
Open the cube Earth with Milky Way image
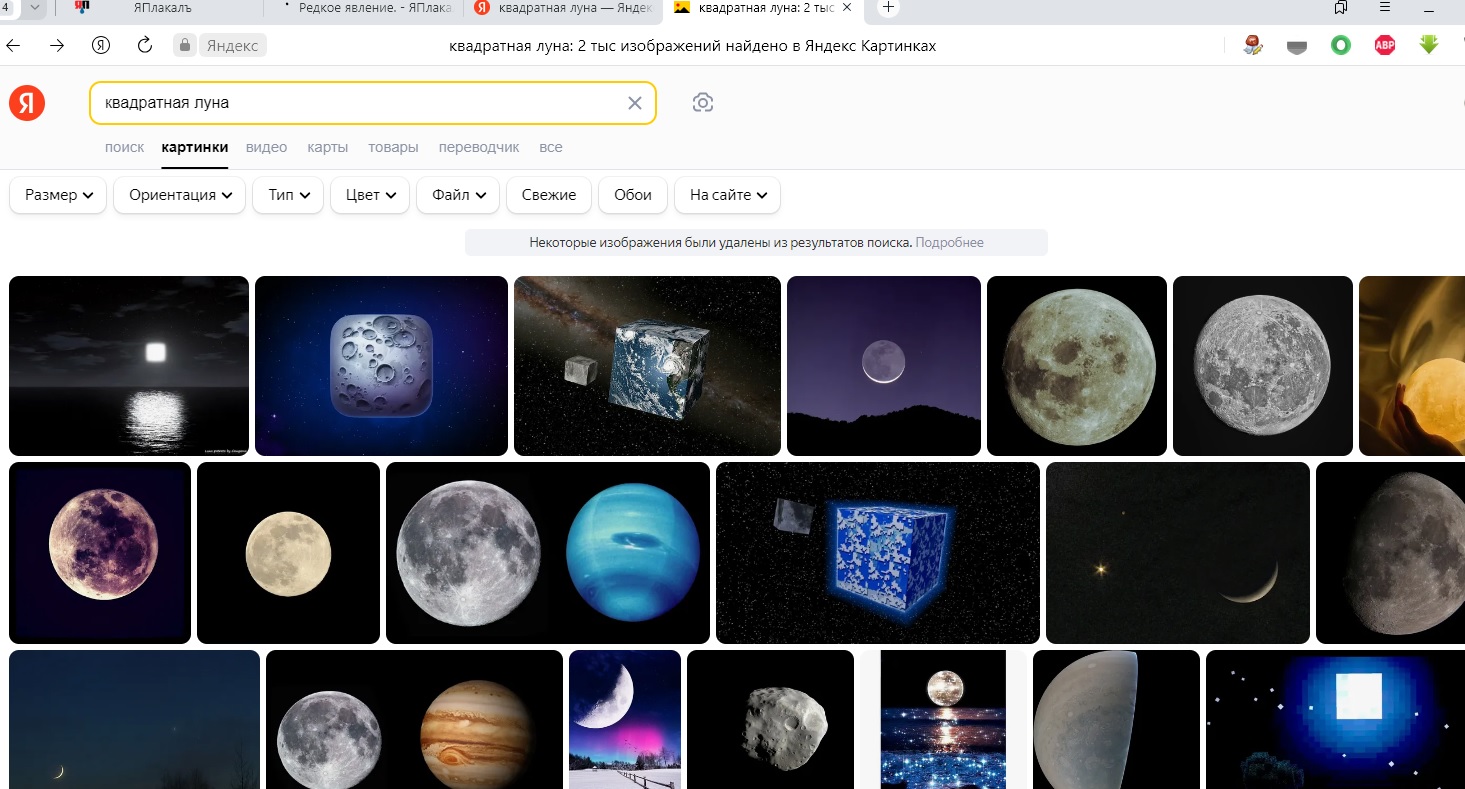click(x=647, y=366)
